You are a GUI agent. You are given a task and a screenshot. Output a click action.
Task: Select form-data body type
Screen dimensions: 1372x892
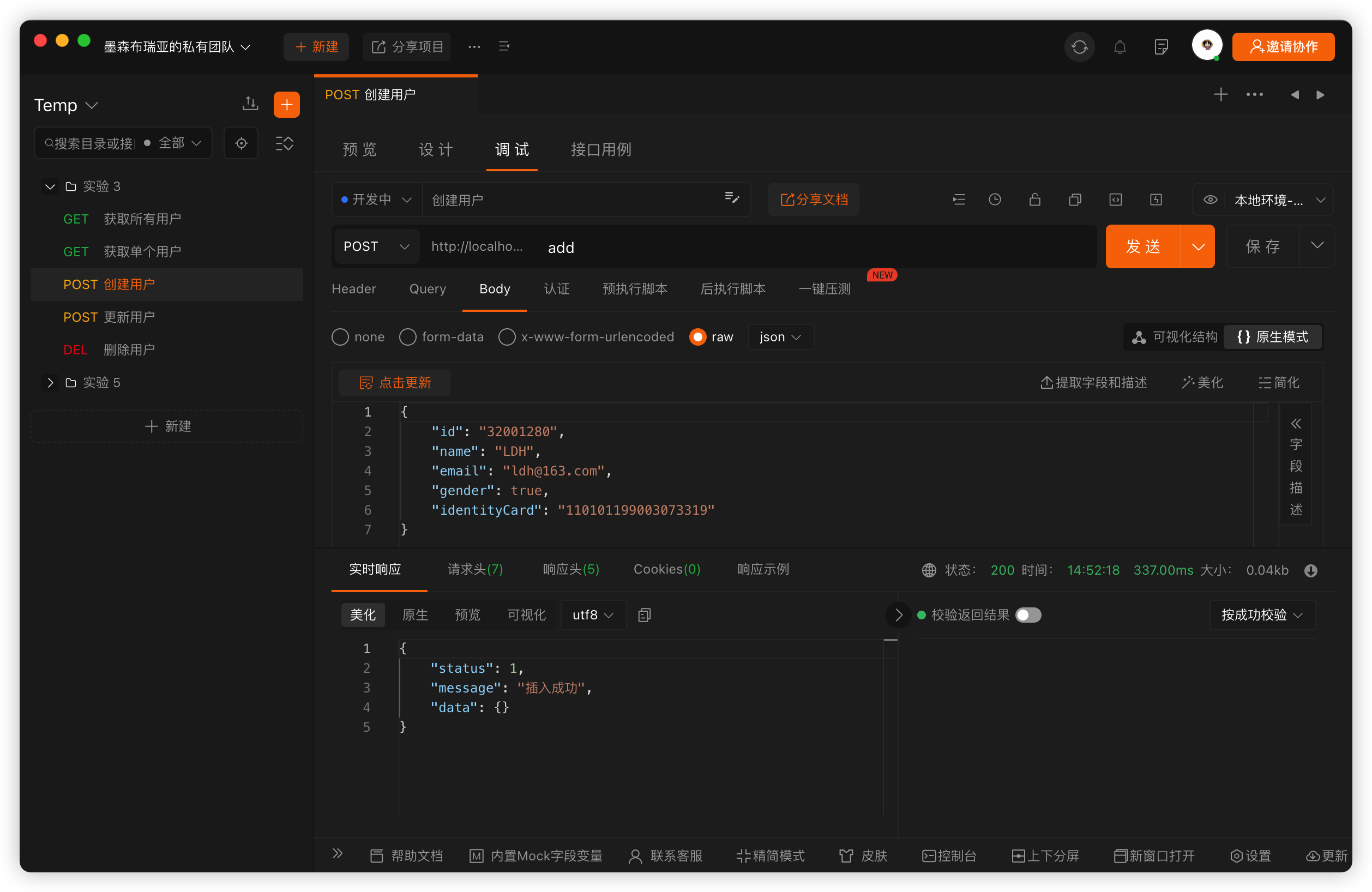click(x=407, y=337)
